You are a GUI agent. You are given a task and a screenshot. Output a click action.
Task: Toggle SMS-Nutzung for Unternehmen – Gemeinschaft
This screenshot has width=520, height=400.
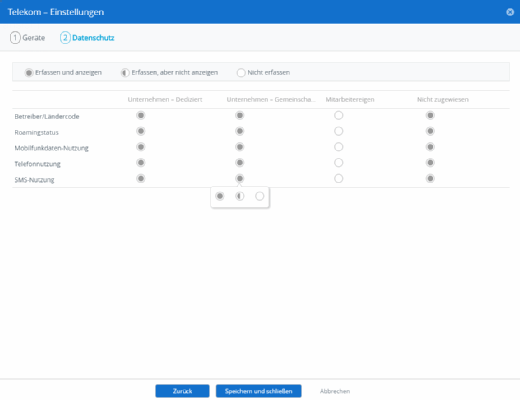click(x=240, y=179)
